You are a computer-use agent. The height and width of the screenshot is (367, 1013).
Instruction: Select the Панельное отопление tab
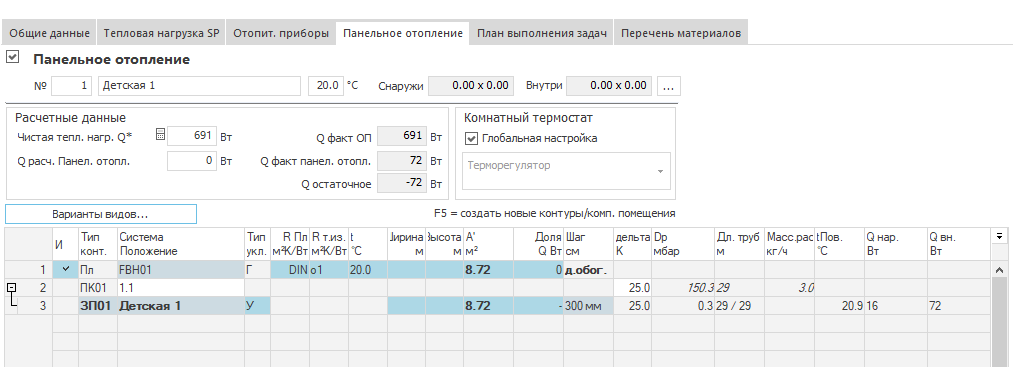tap(403, 33)
